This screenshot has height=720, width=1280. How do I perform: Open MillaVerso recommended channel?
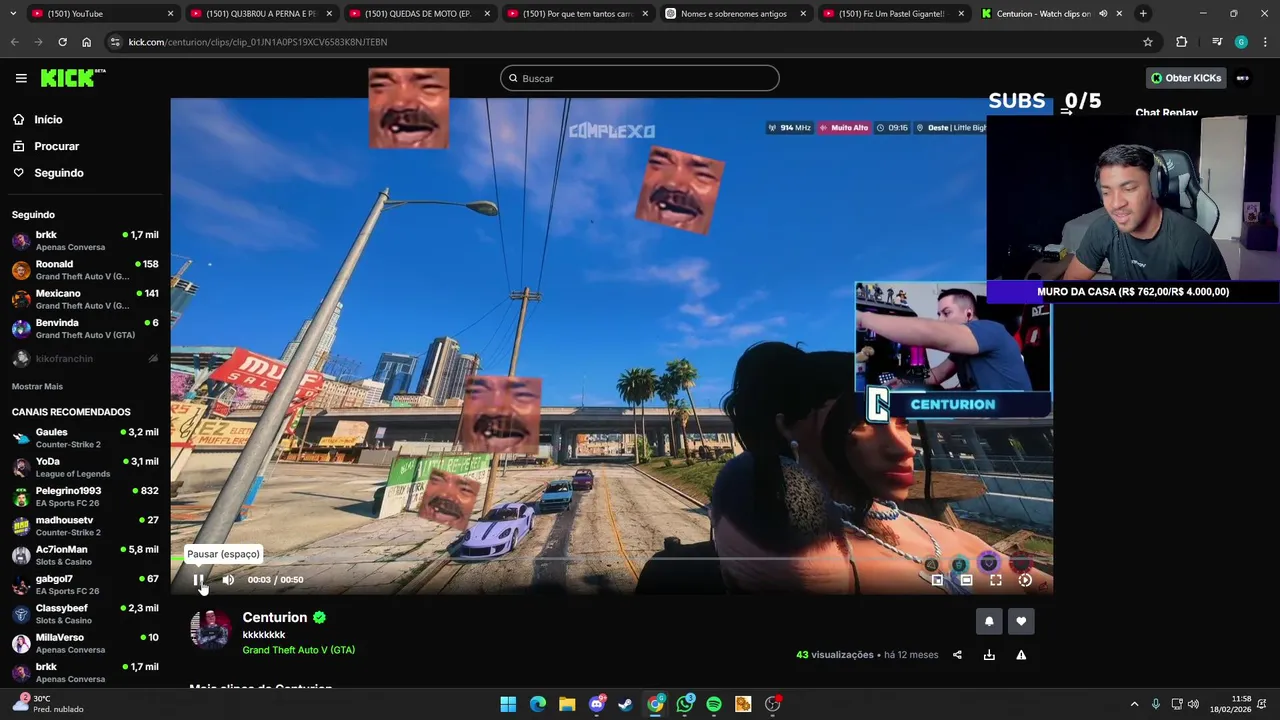tap(85, 643)
